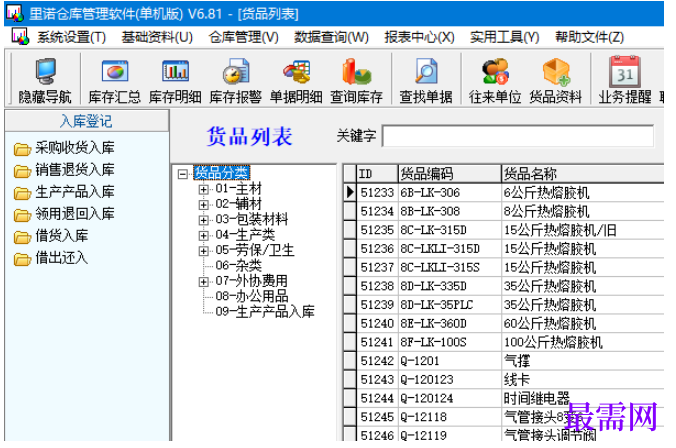Click the 货品编码 column header

click(449, 174)
